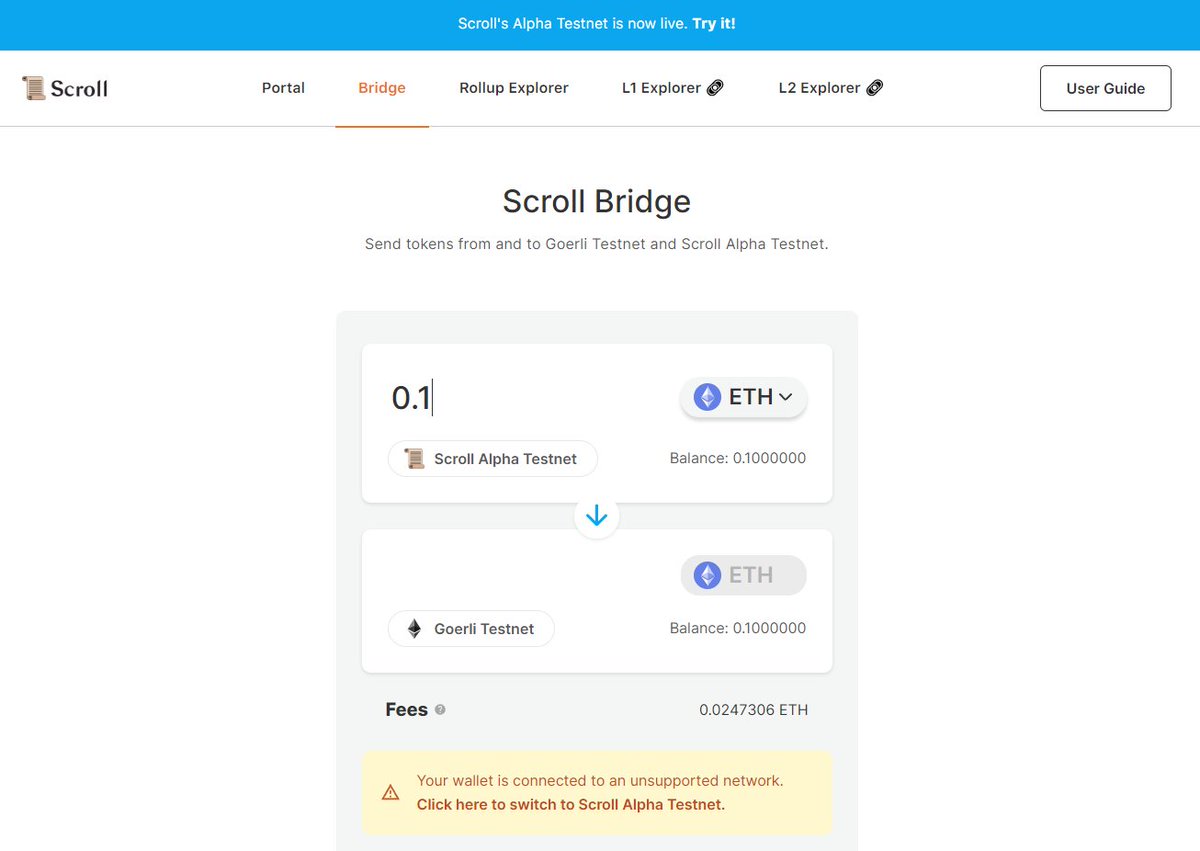This screenshot has height=851, width=1200.
Task: Open the User Guide button
Action: [x=1105, y=88]
